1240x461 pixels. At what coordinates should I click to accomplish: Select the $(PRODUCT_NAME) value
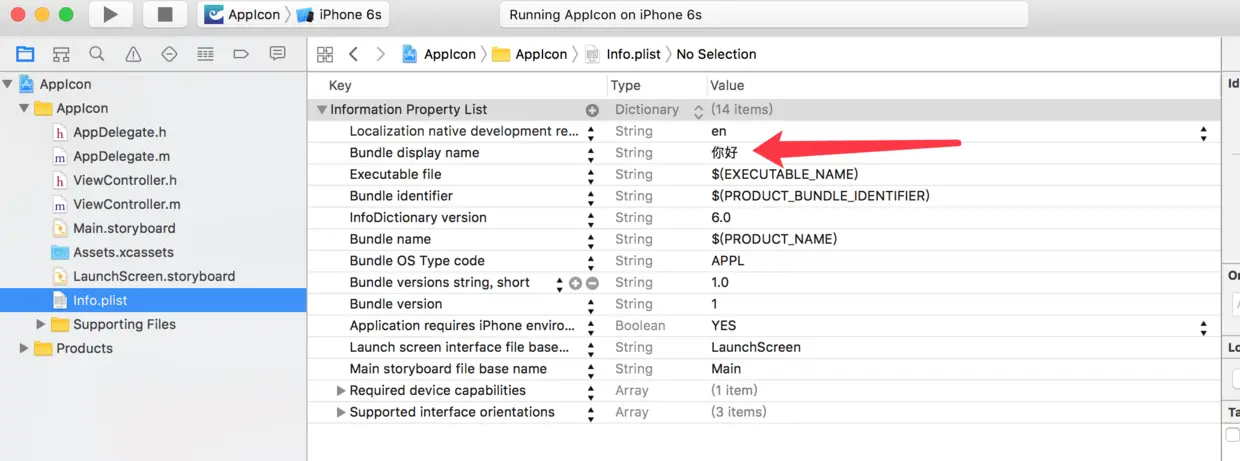click(774, 239)
